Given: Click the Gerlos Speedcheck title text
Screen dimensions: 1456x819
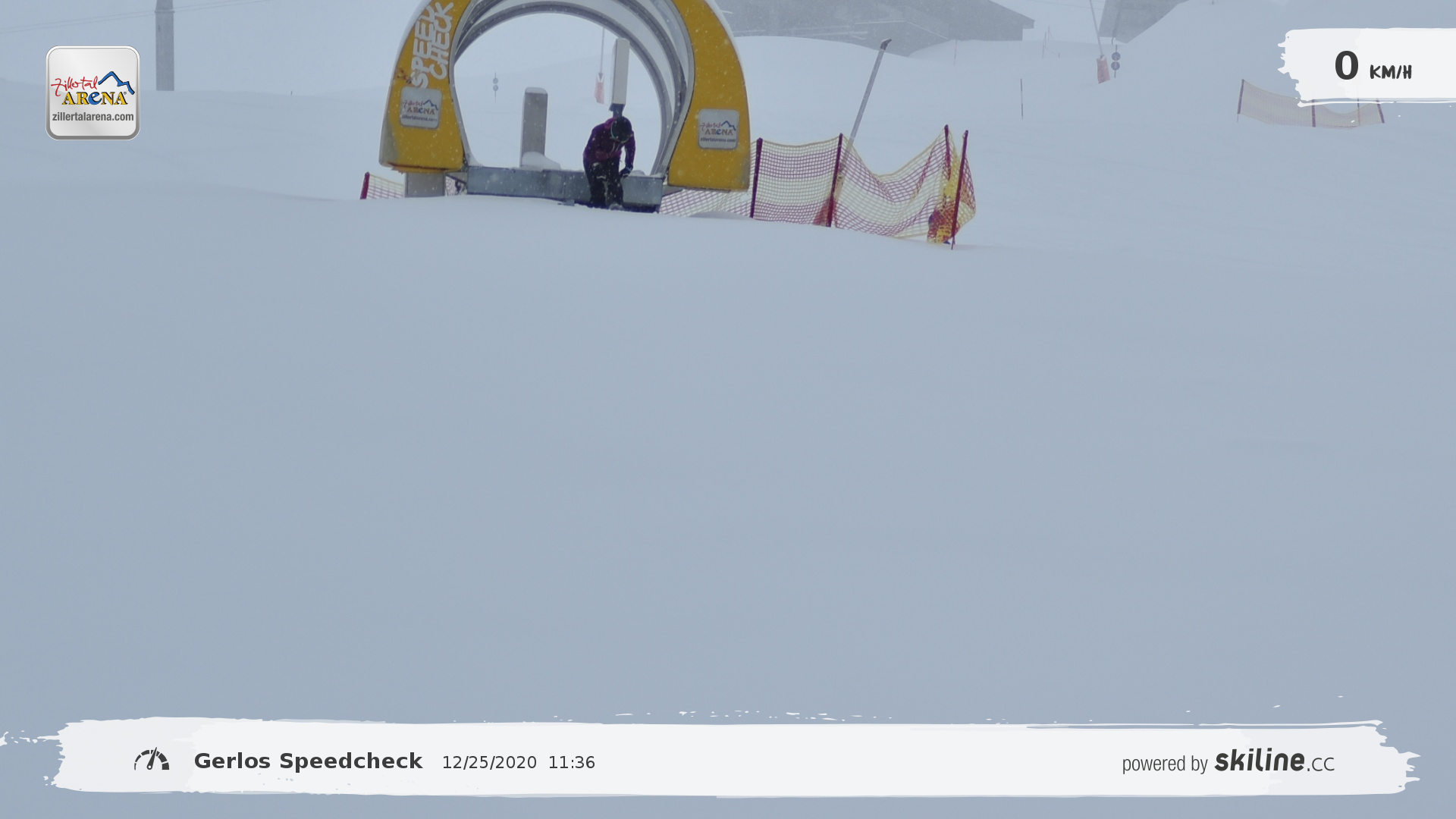Looking at the screenshot, I should point(308,761).
